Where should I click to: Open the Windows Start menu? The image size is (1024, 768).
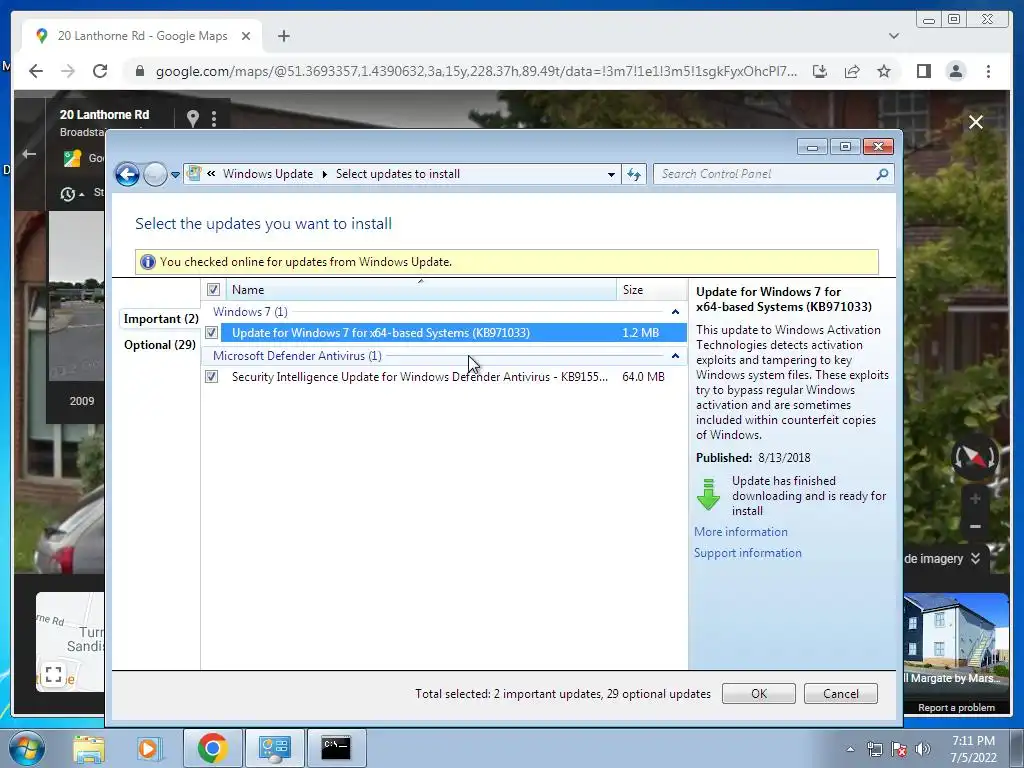coord(27,748)
